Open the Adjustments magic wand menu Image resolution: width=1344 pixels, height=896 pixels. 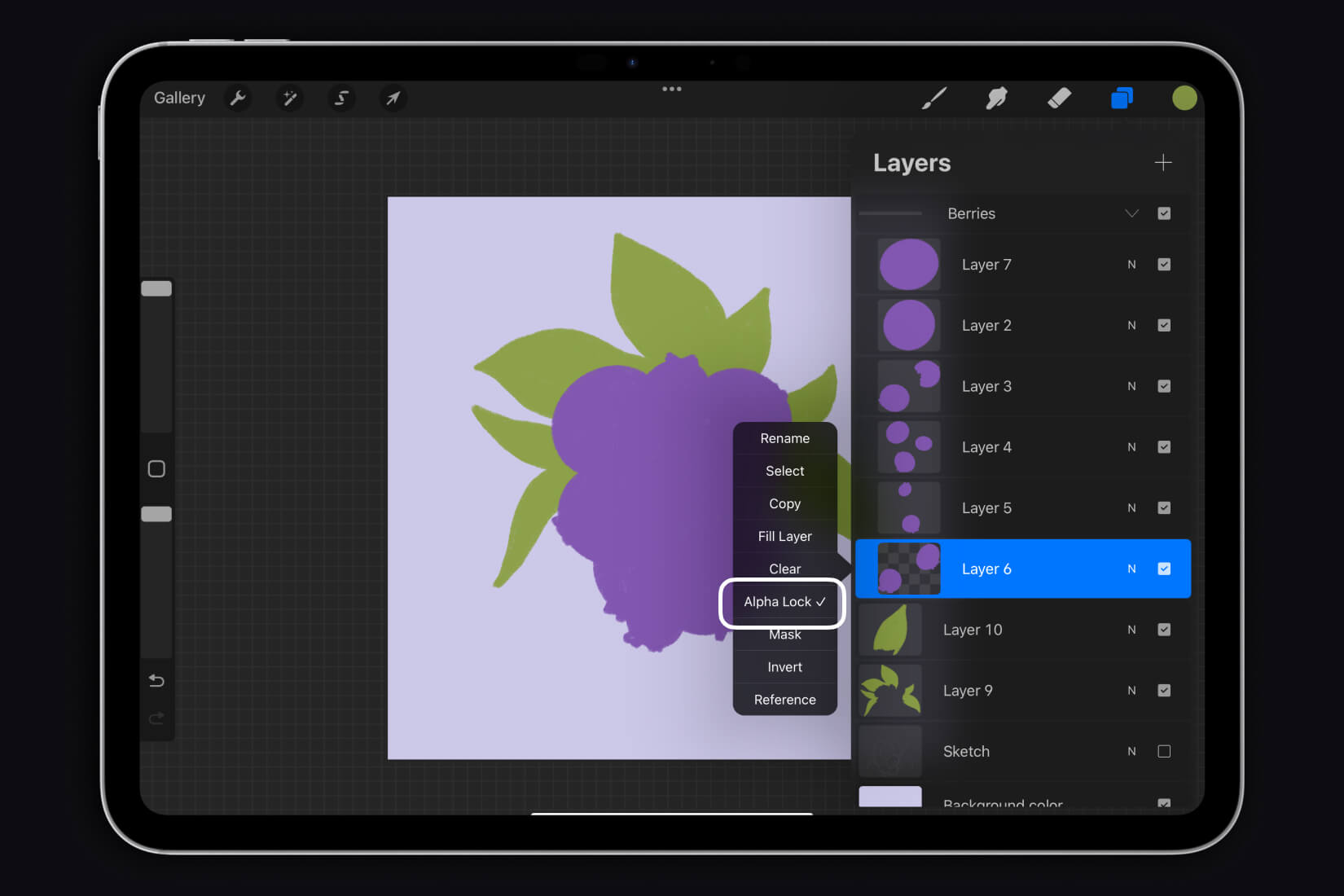click(289, 99)
